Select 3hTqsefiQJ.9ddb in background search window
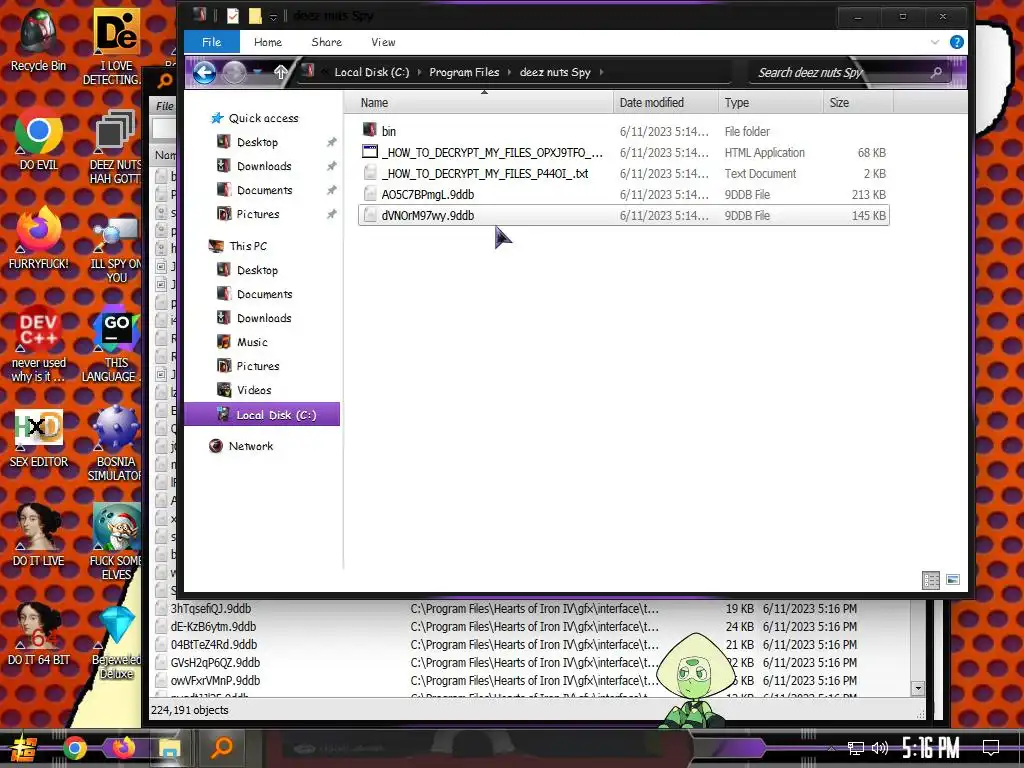 tap(210, 609)
